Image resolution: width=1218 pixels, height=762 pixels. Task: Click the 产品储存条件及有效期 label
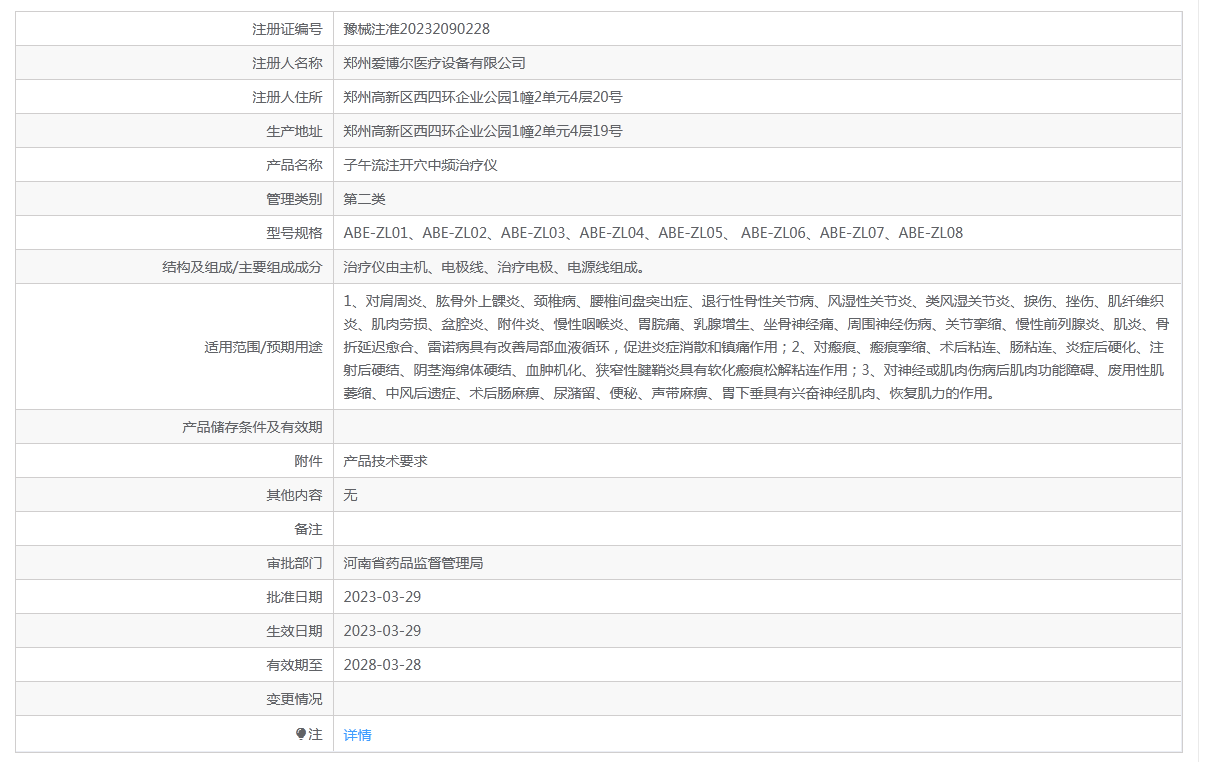click(252, 427)
